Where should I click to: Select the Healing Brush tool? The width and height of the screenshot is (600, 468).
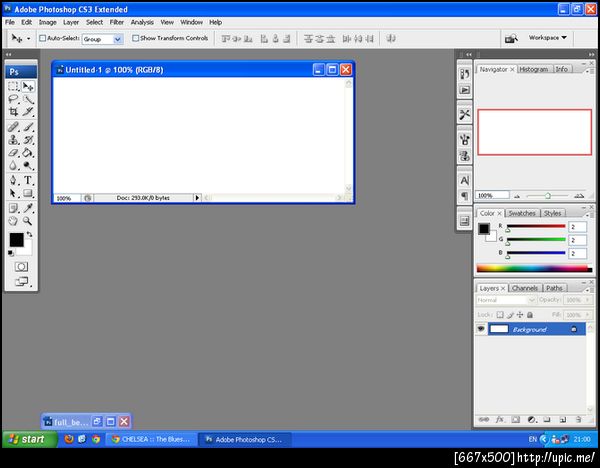[13, 127]
